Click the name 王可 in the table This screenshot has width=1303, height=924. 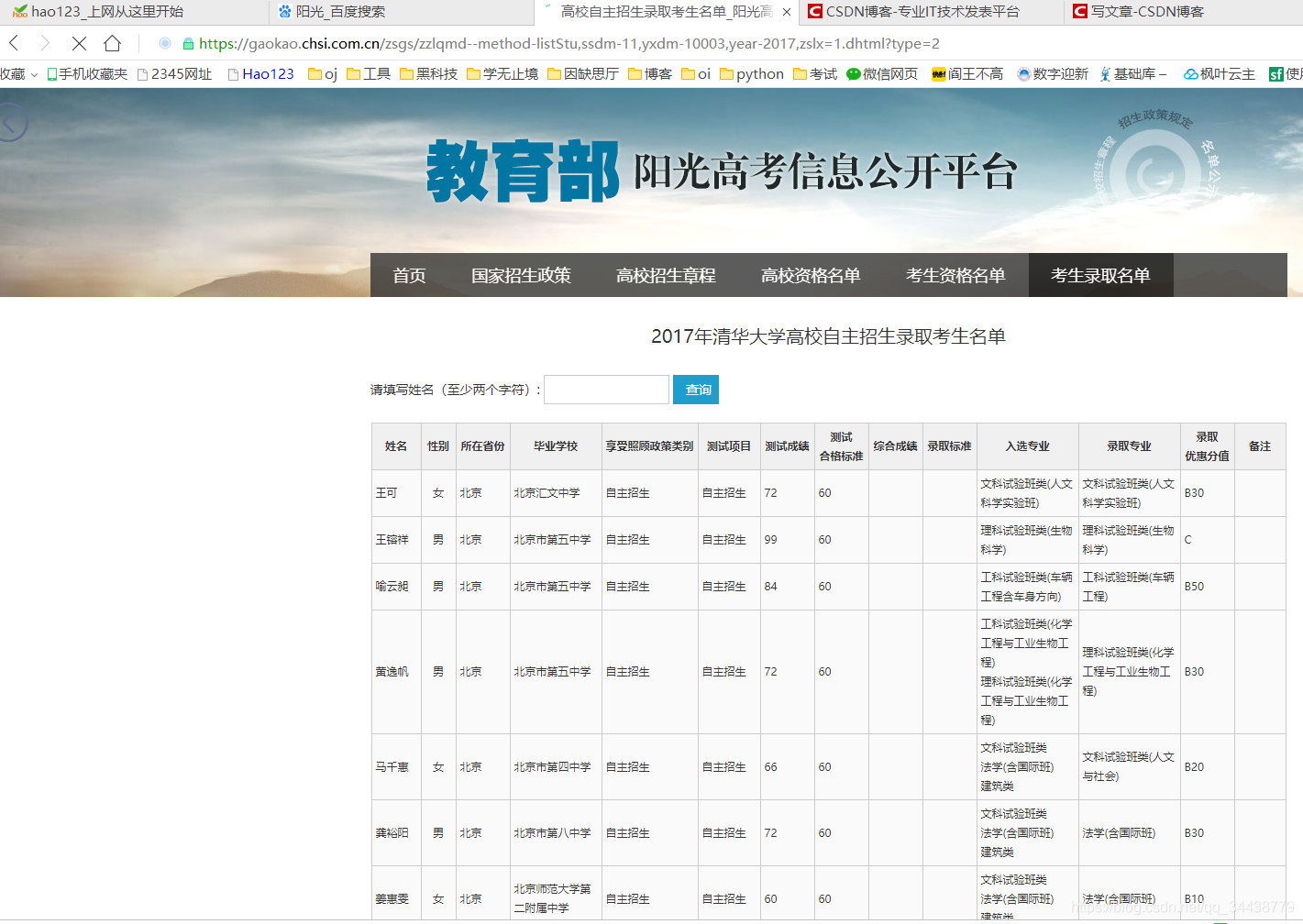386,493
